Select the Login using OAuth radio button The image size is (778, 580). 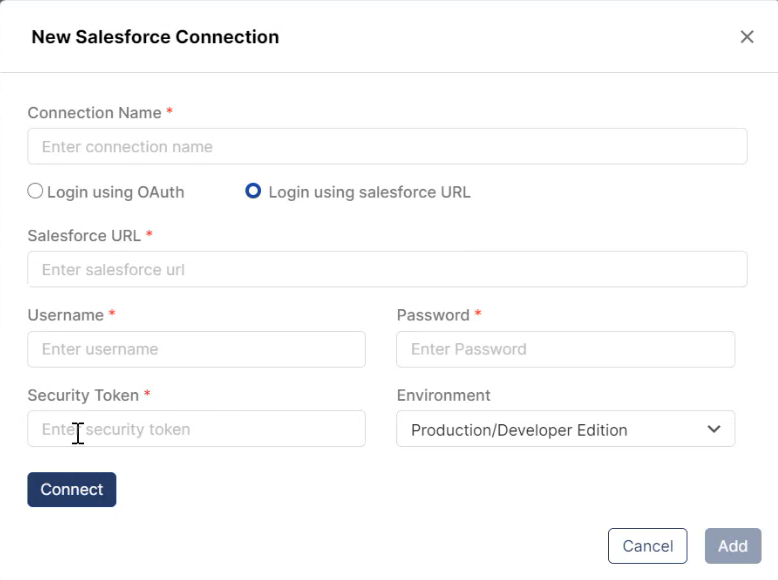(36, 191)
